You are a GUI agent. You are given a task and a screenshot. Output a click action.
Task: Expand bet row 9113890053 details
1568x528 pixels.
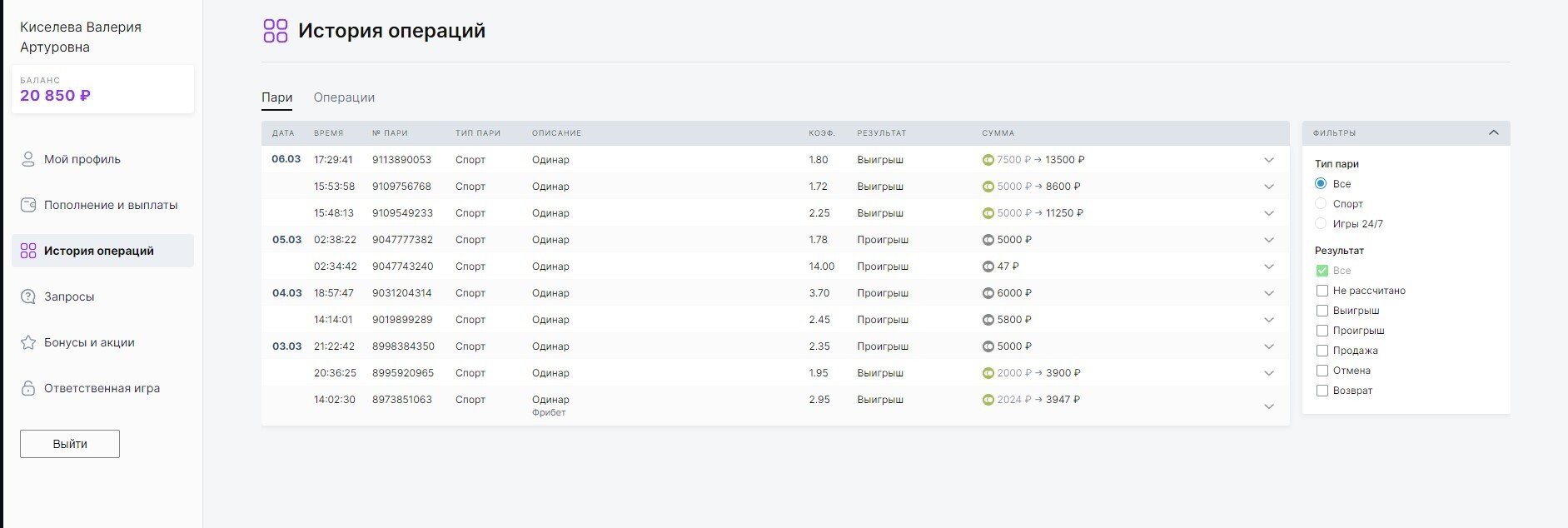[x=1269, y=160]
